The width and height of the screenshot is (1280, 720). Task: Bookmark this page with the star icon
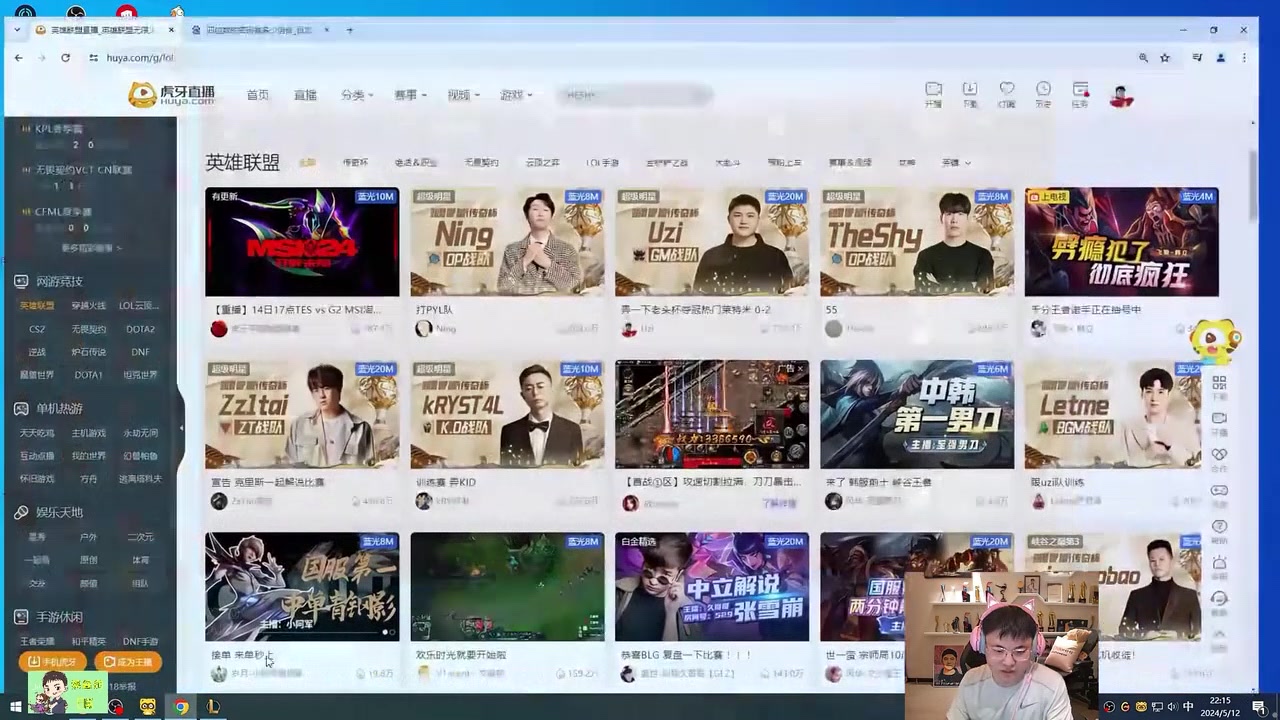[1165, 58]
